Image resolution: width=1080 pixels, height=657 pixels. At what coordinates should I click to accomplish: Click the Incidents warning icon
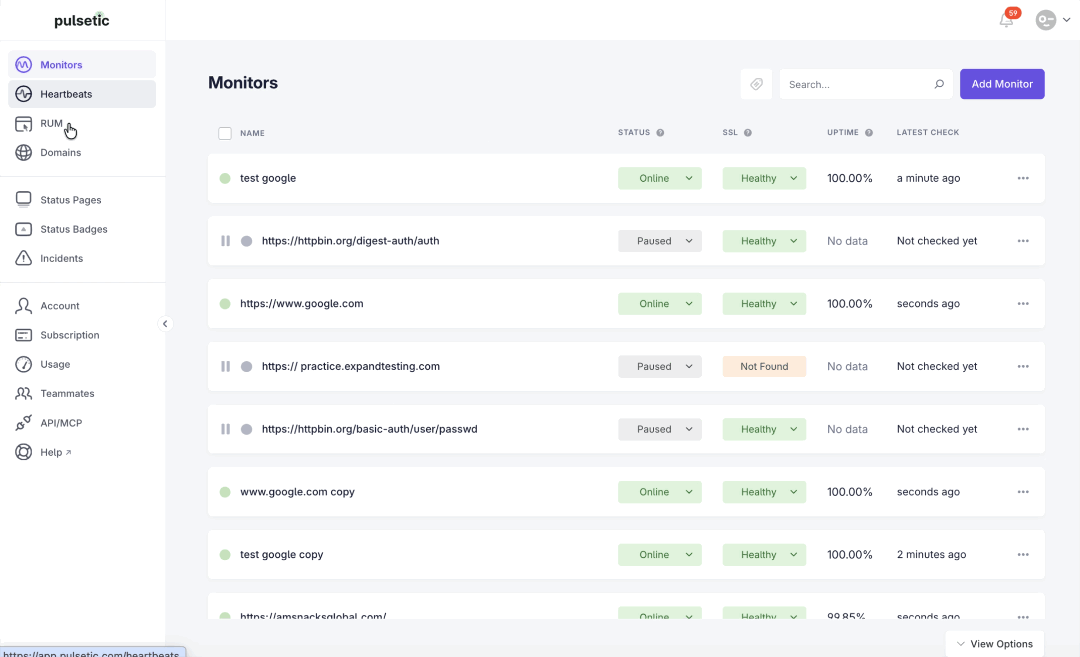click(23, 258)
